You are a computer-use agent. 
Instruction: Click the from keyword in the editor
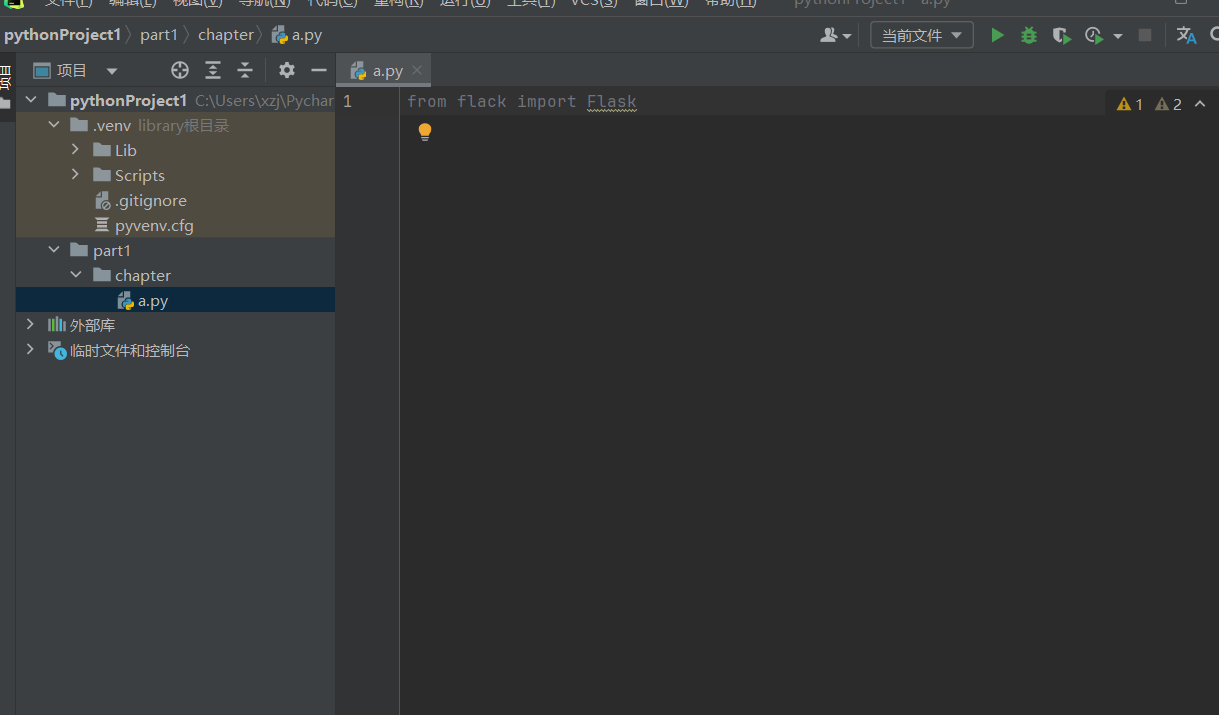click(427, 101)
